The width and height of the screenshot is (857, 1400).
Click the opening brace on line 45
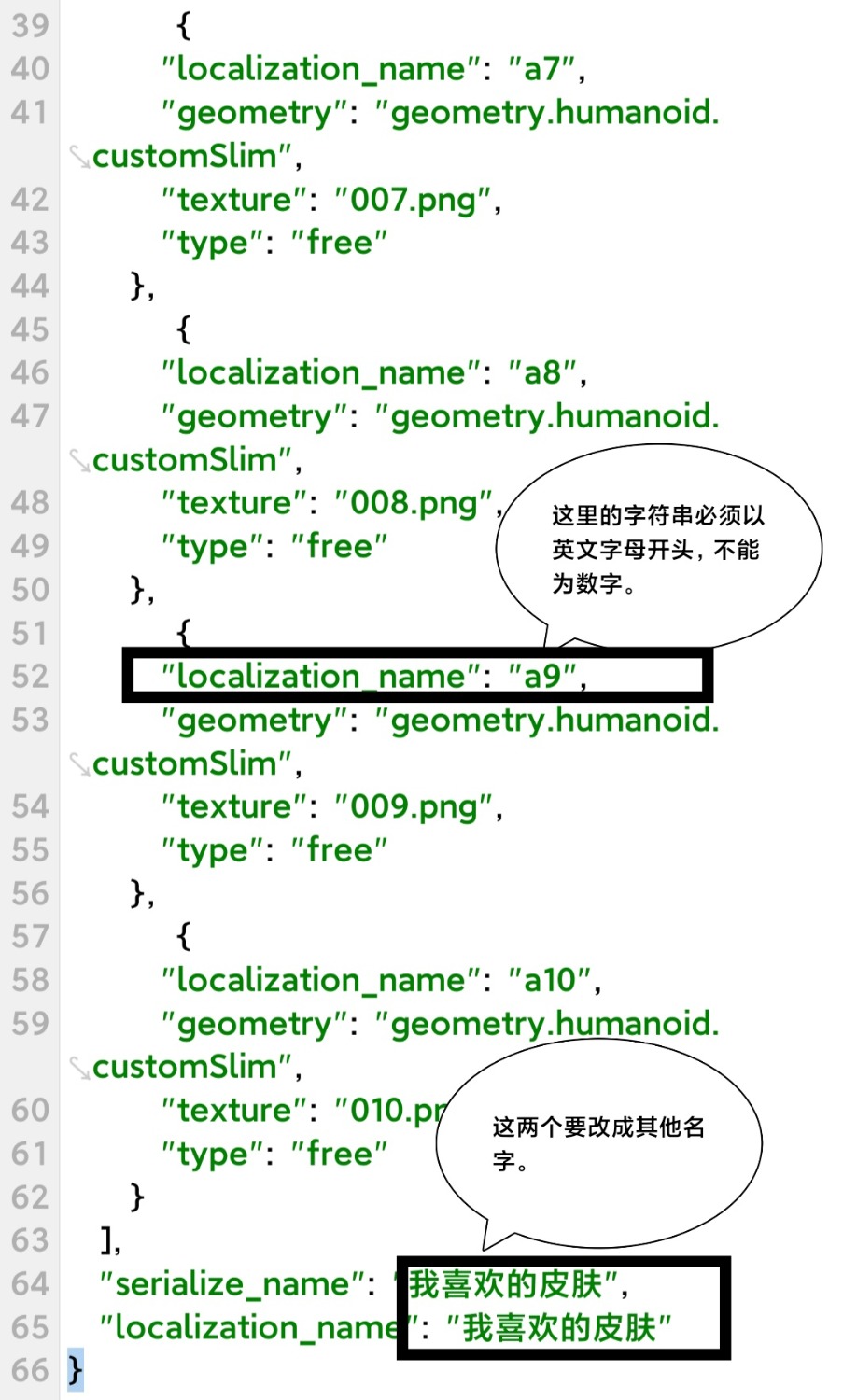coord(183,329)
